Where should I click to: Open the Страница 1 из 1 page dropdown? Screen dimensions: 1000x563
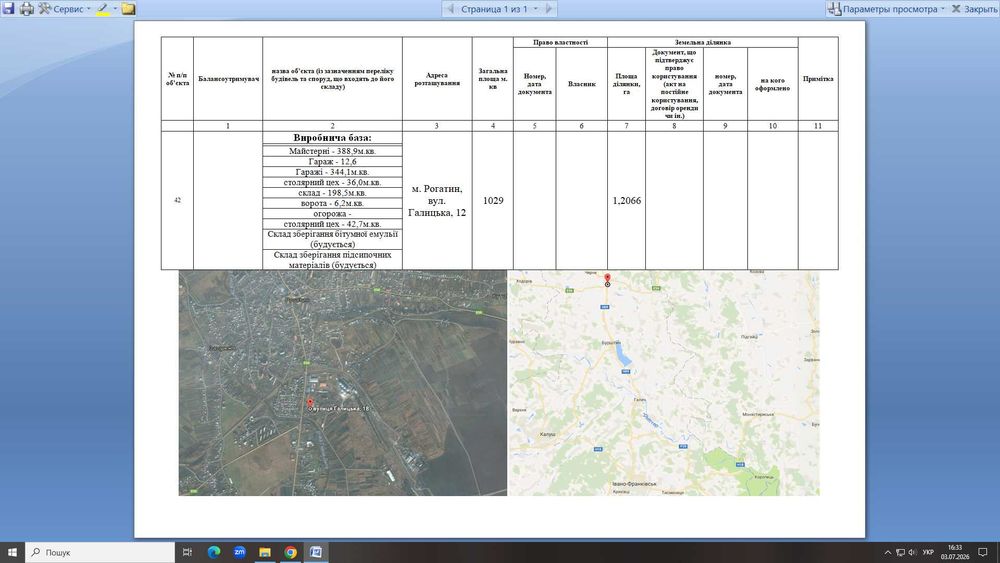(499, 9)
